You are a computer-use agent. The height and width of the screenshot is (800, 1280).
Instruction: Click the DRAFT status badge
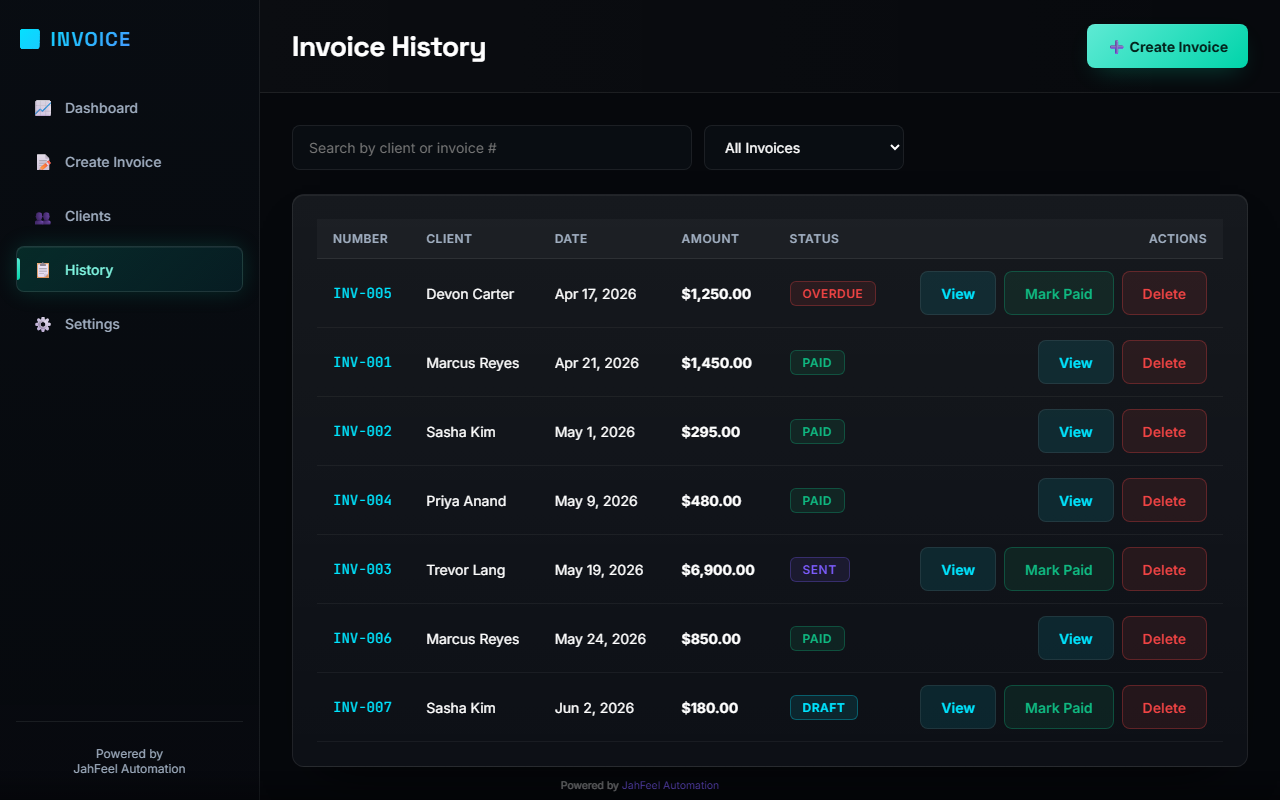click(x=824, y=707)
